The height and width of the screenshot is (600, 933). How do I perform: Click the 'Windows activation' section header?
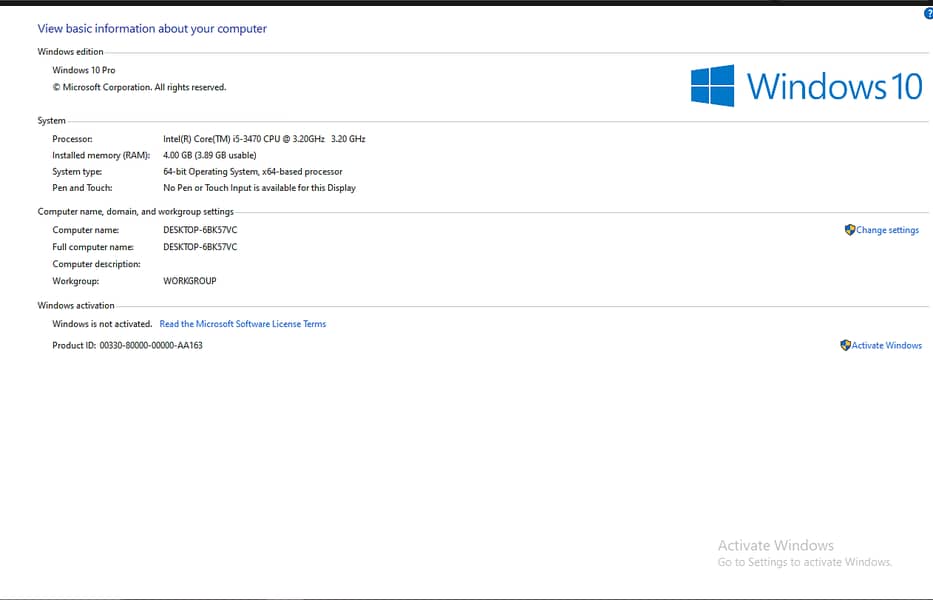[76, 305]
